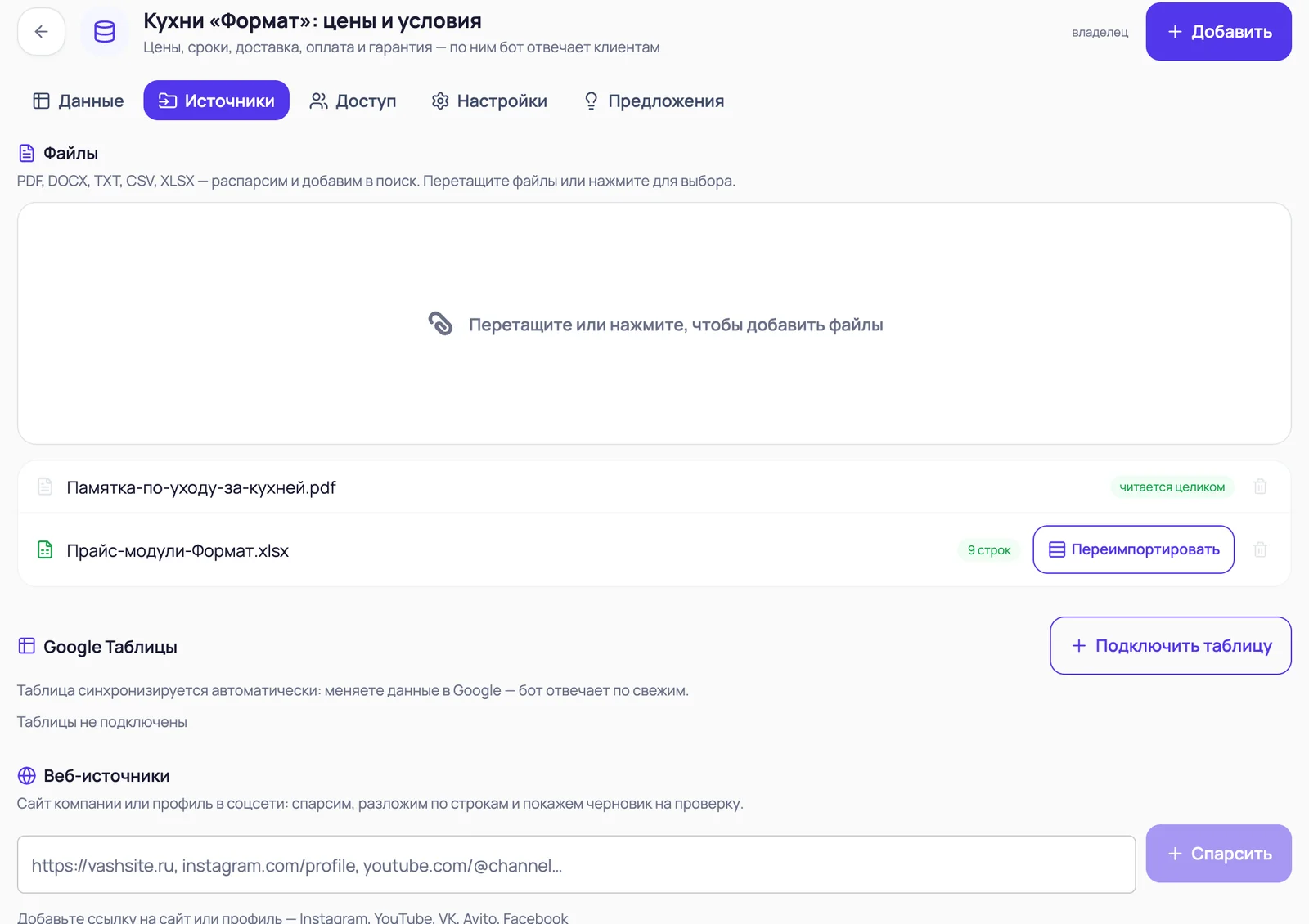1309x924 pixels.
Task: Click the '9 строк' badge
Action: click(x=989, y=549)
